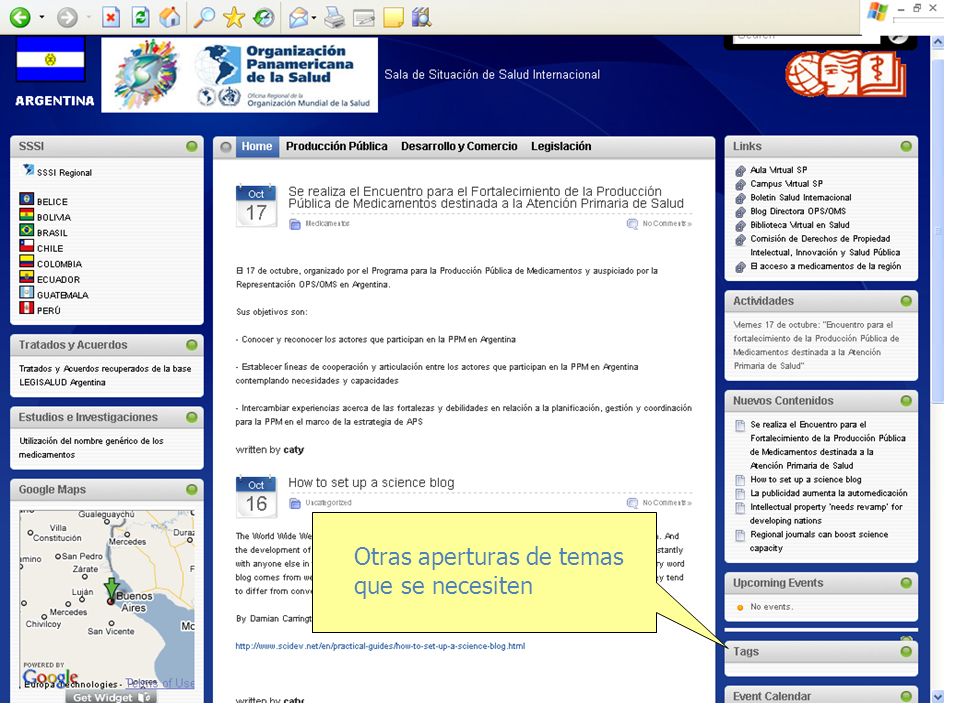The height and width of the screenshot is (720, 960).
Task: Select BOLIVIA in the country list
Action: pyautogui.click(x=54, y=217)
